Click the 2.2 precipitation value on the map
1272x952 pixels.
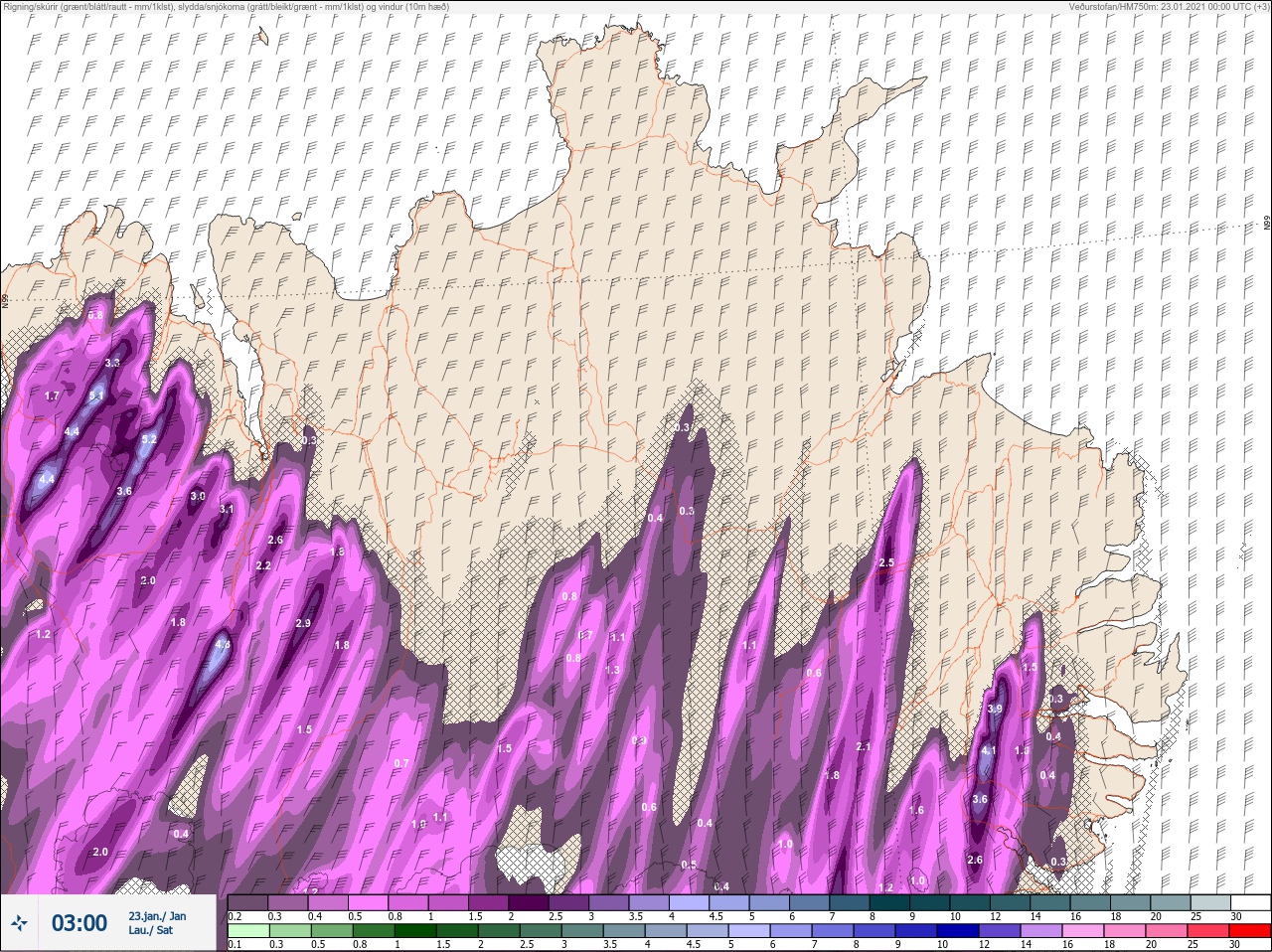263,565
